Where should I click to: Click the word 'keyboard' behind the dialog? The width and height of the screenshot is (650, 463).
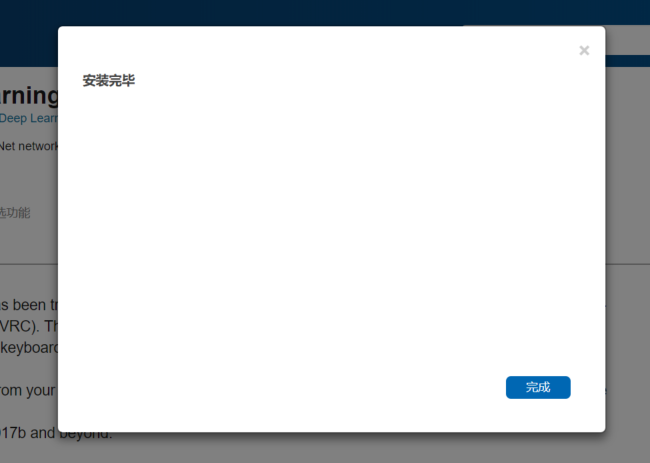(x=29, y=348)
